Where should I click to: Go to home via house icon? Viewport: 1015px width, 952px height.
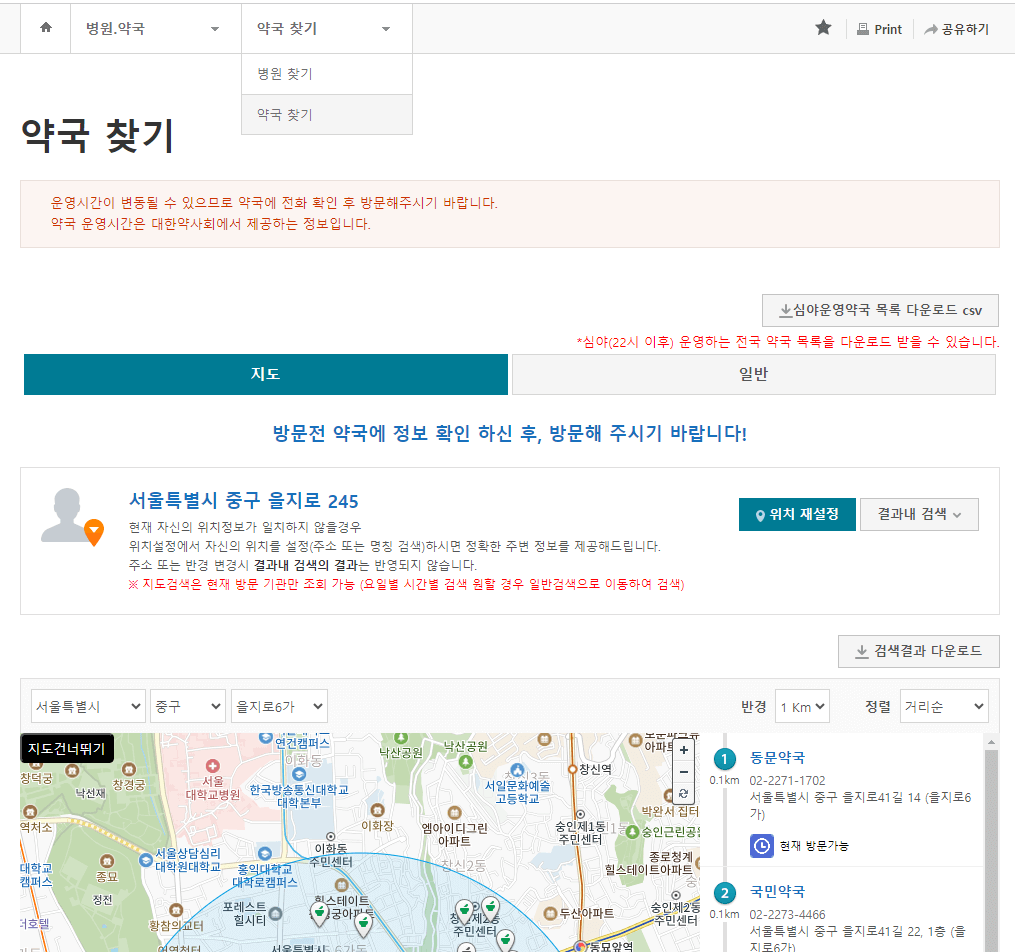pos(45,28)
